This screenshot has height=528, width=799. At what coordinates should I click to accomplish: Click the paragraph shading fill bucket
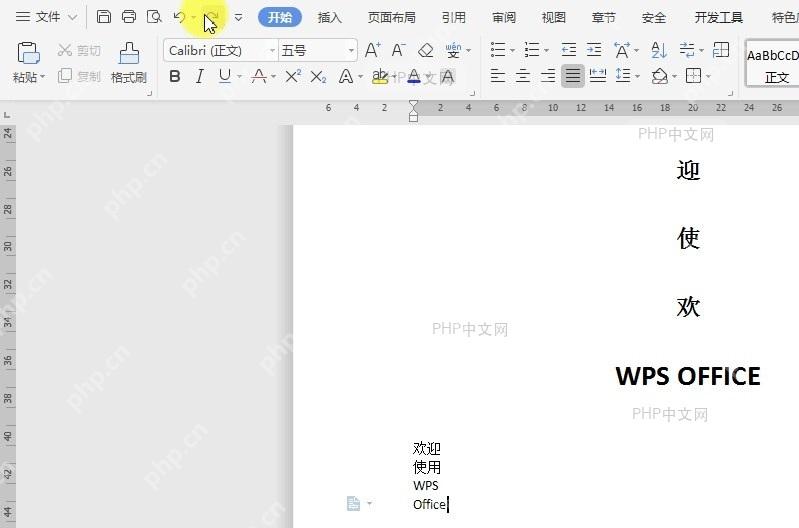pyautogui.click(x=660, y=76)
